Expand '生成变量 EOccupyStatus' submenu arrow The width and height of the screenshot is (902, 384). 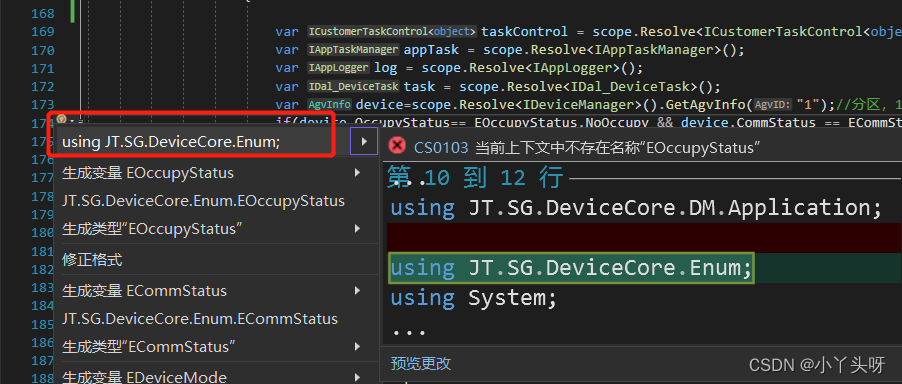pos(358,172)
